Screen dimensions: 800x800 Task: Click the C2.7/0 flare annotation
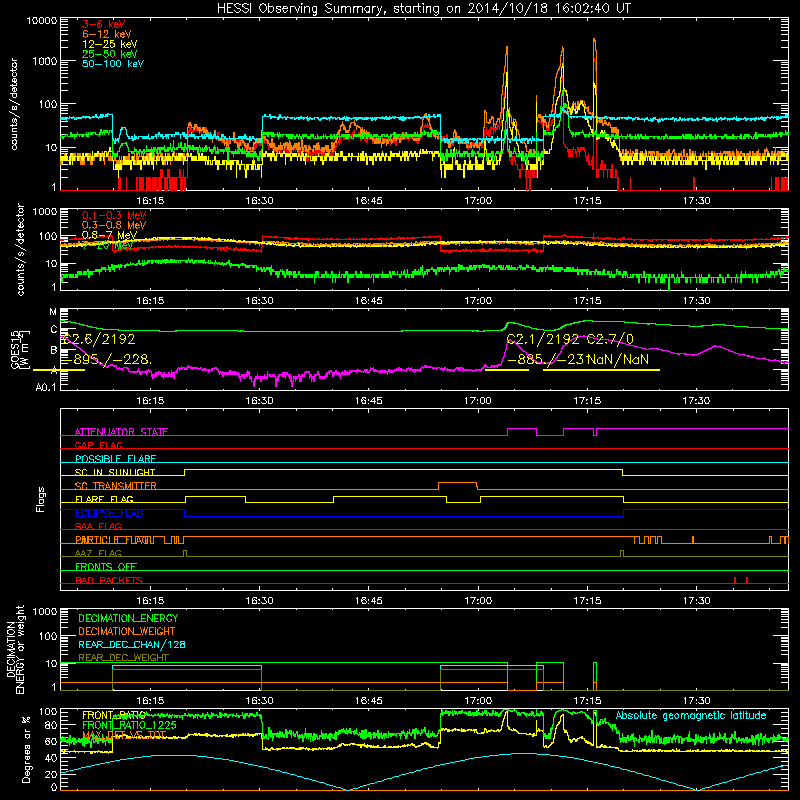[x=610, y=339]
